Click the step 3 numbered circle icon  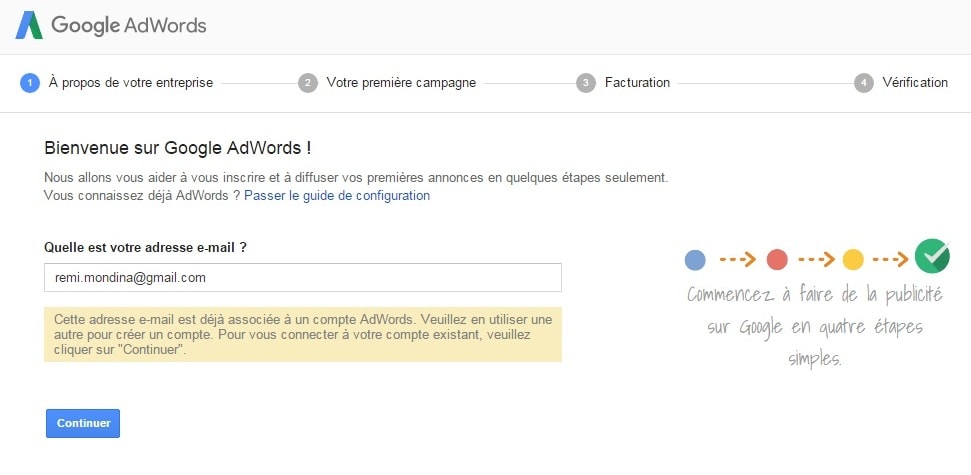point(586,82)
